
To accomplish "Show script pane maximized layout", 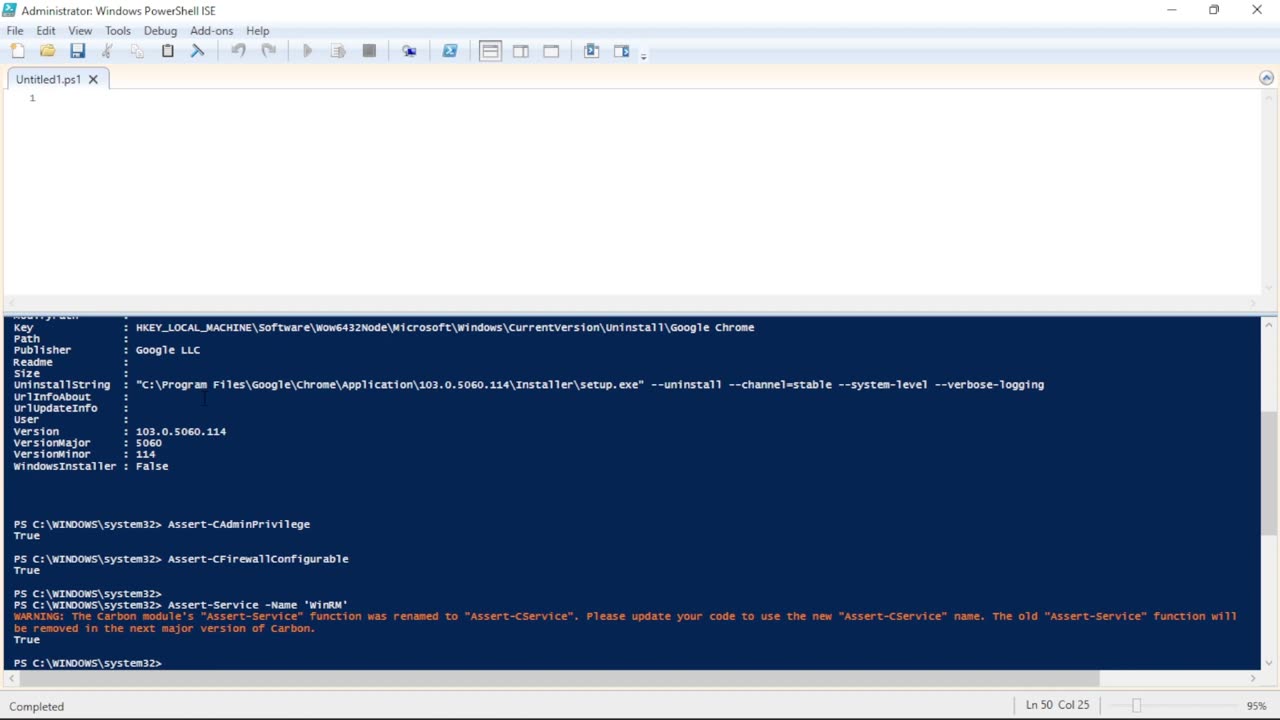I will tap(551, 51).
